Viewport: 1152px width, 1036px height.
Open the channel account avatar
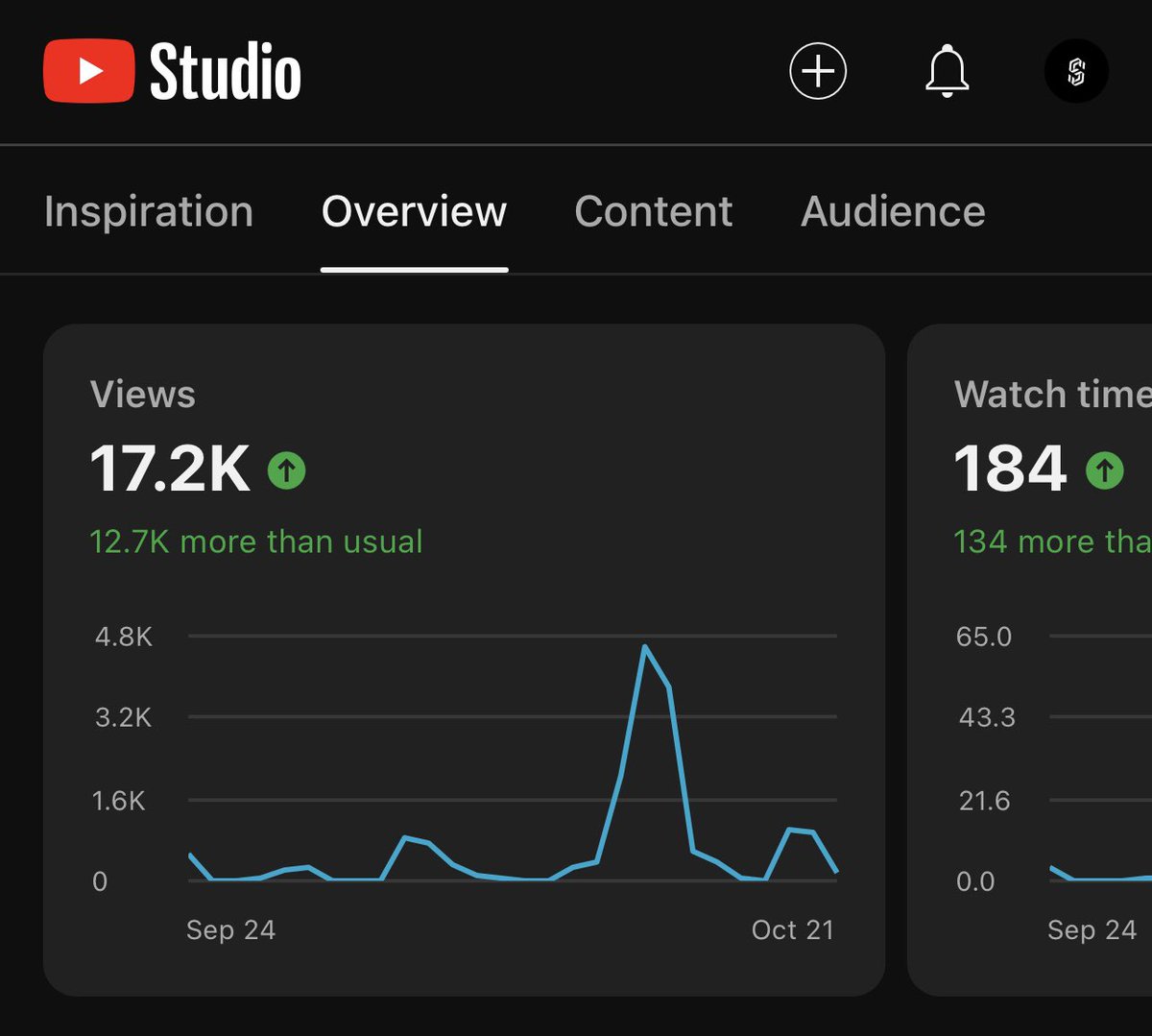1076,71
